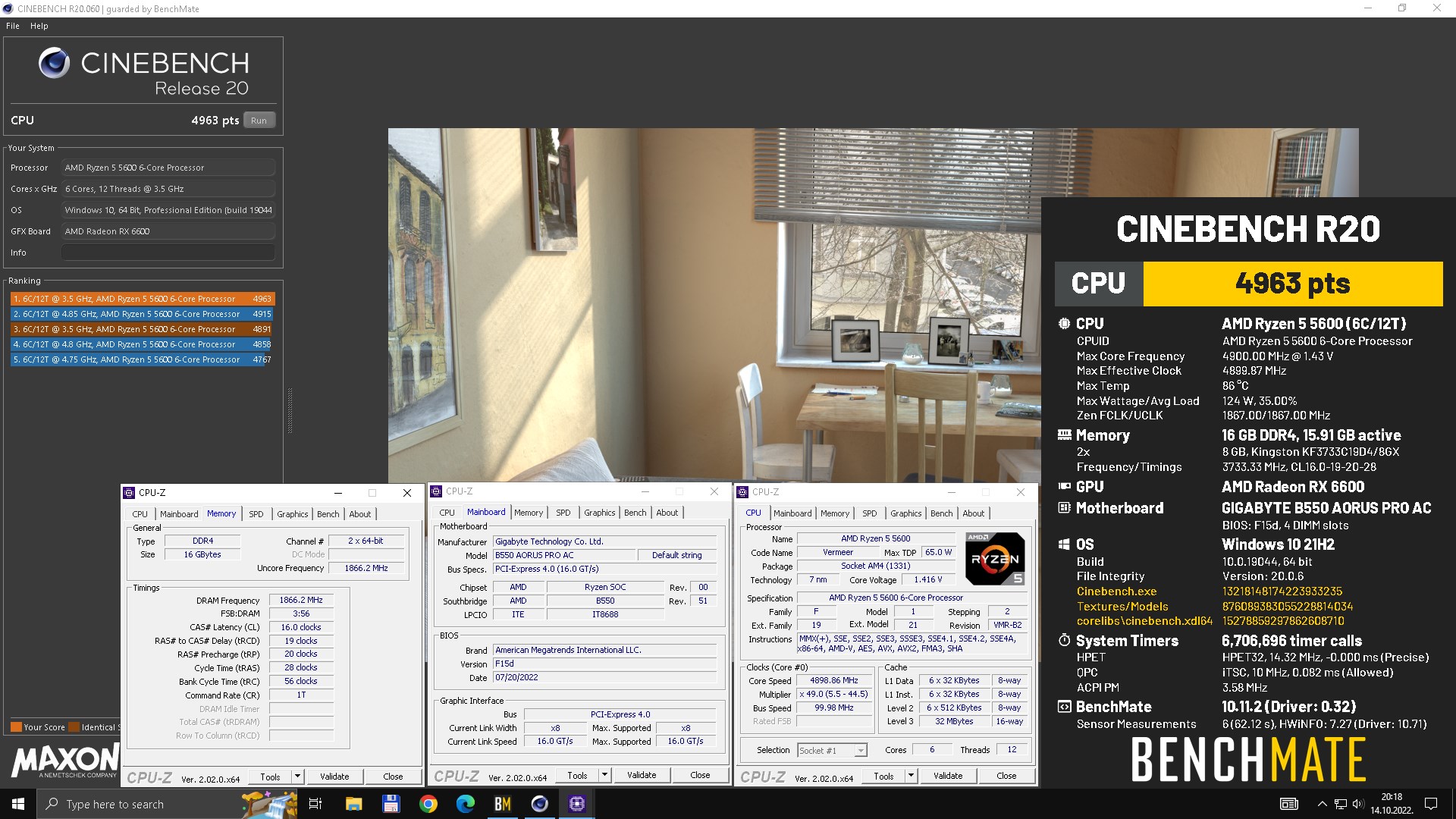Click the CPU-Z Memory window title icon
Screen dimensions: 1456x819
[129, 493]
